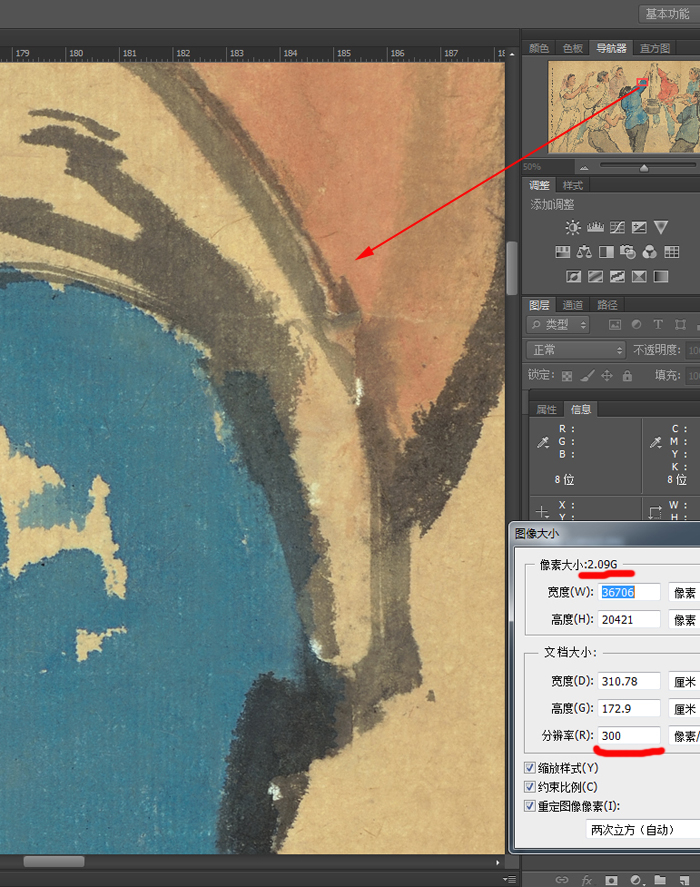Add a Brightness/Contrast adjustment
The image size is (700, 887).
573,227
